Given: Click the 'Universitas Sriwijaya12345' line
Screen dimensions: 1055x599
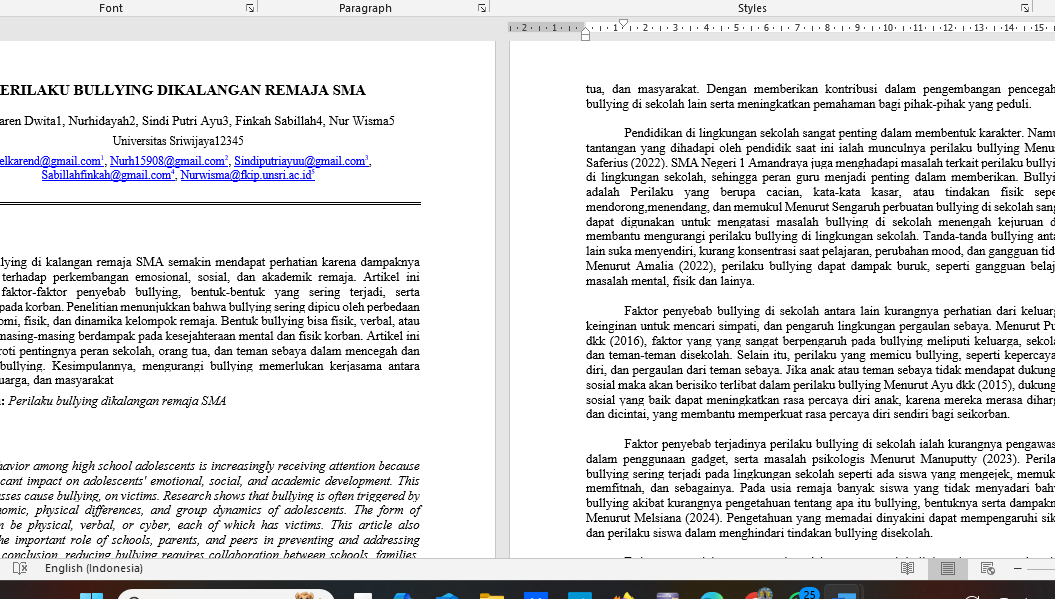Looking at the screenshot, I should (x=178, y=141).
